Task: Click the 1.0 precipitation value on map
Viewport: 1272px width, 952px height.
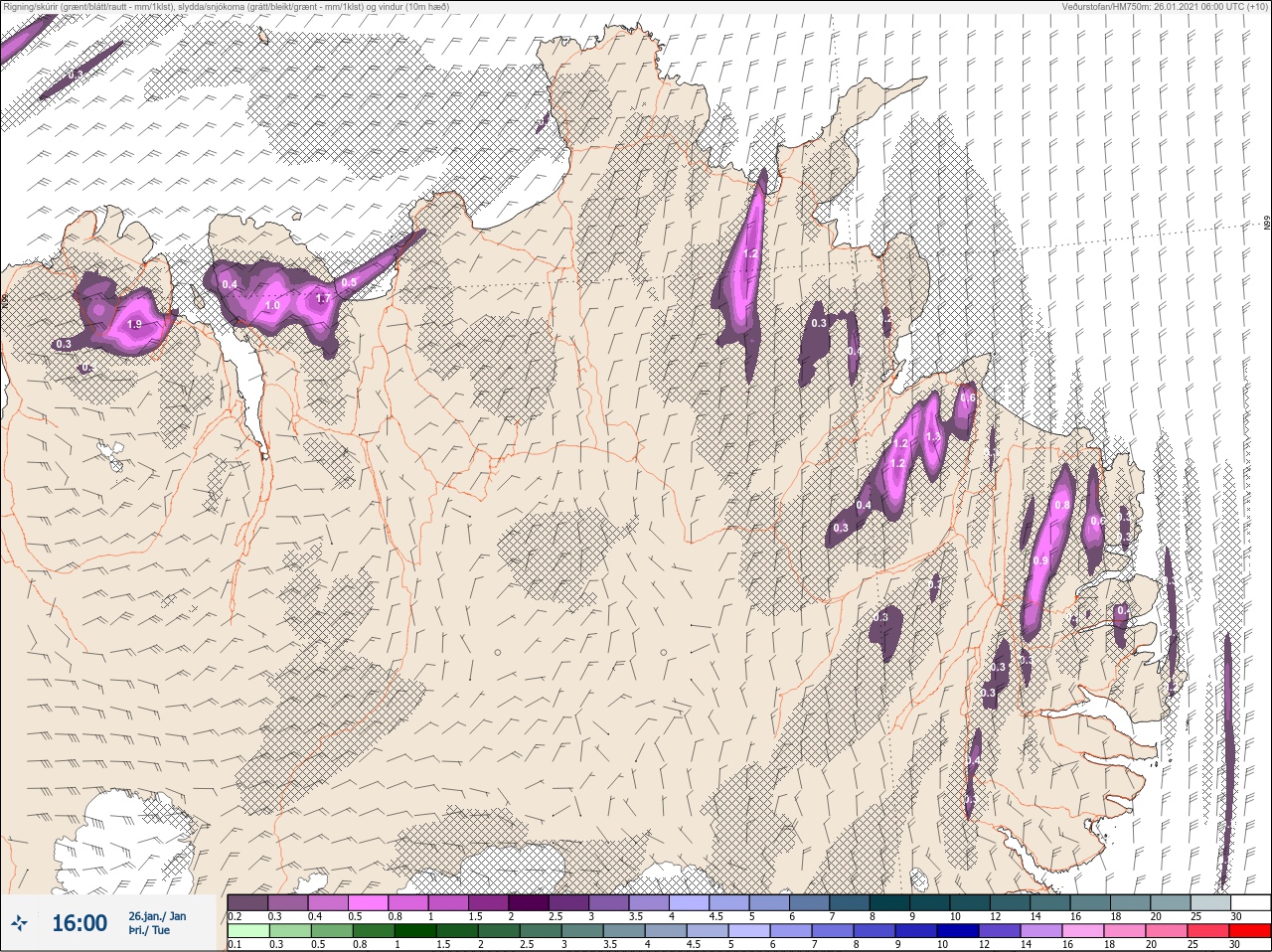Action: pyautogui.click(x=272, y=306)
